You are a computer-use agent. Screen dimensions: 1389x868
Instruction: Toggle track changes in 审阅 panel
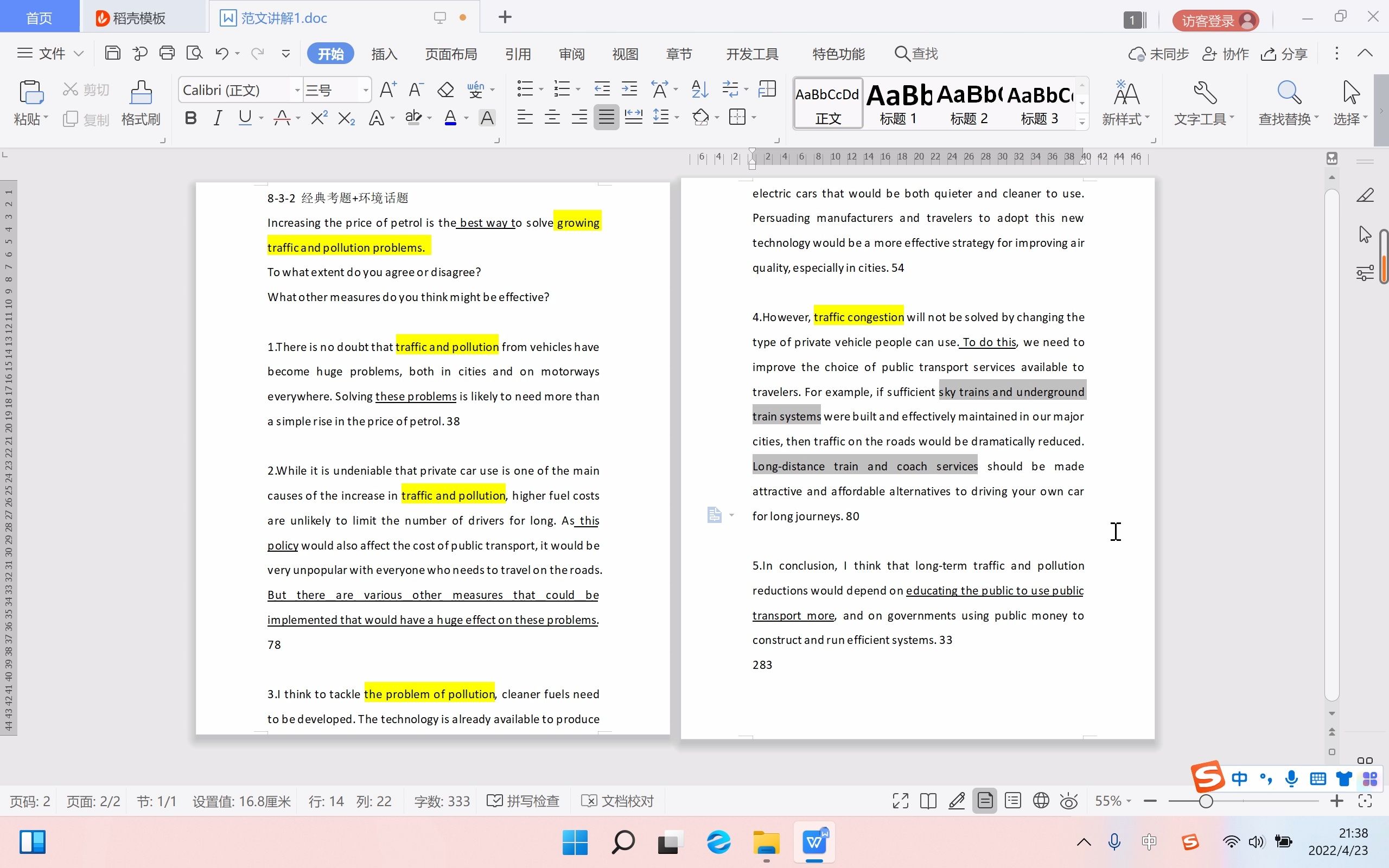tap(572, 53)
